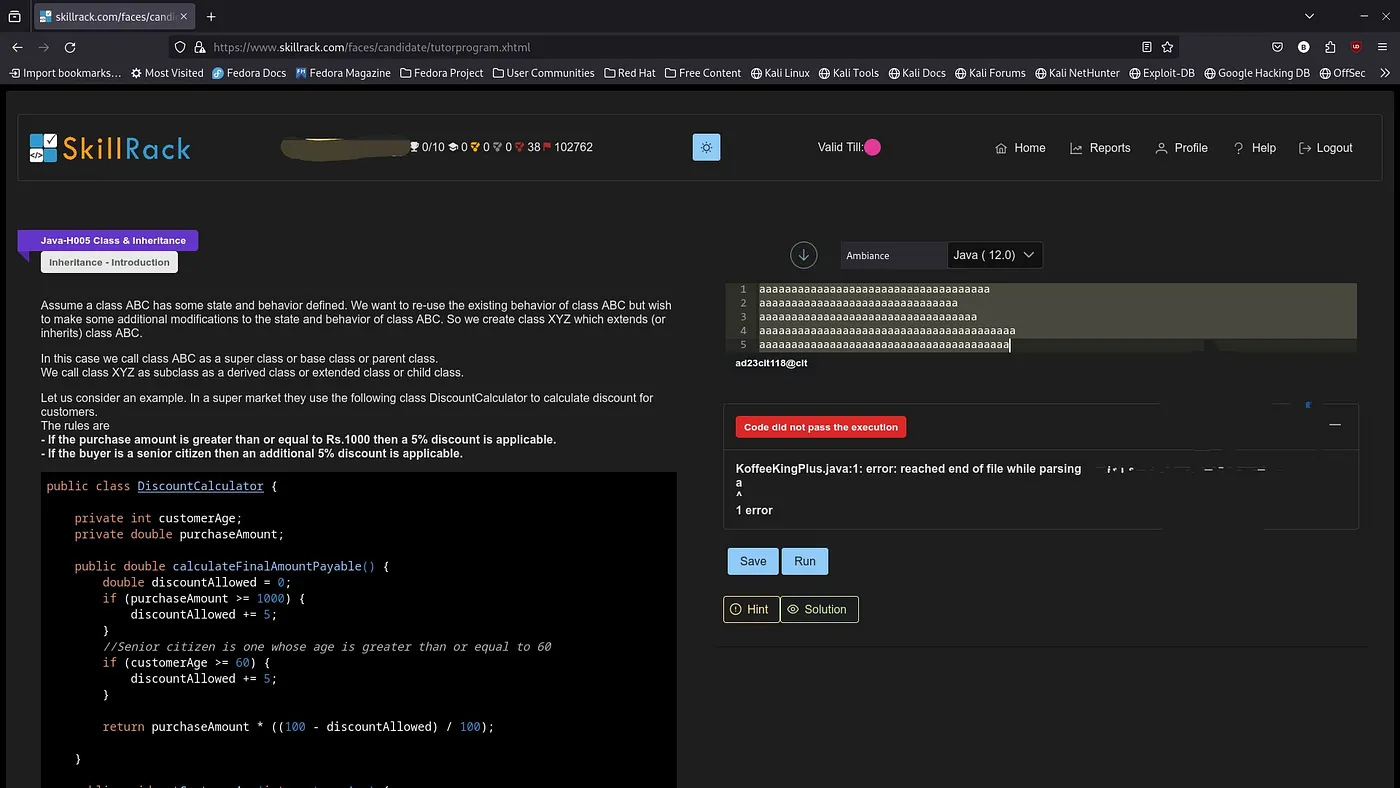1400x788 pixels.
Task: Open the Google Hacking DB bookmark
Action: coord(1257,73)
